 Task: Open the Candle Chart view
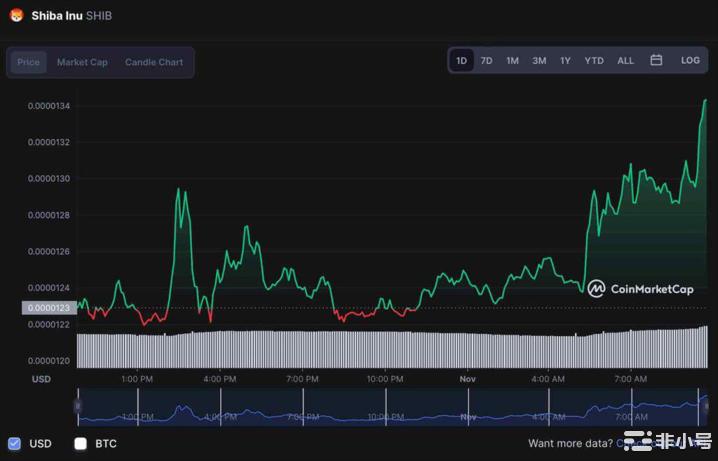coord(154,62)
